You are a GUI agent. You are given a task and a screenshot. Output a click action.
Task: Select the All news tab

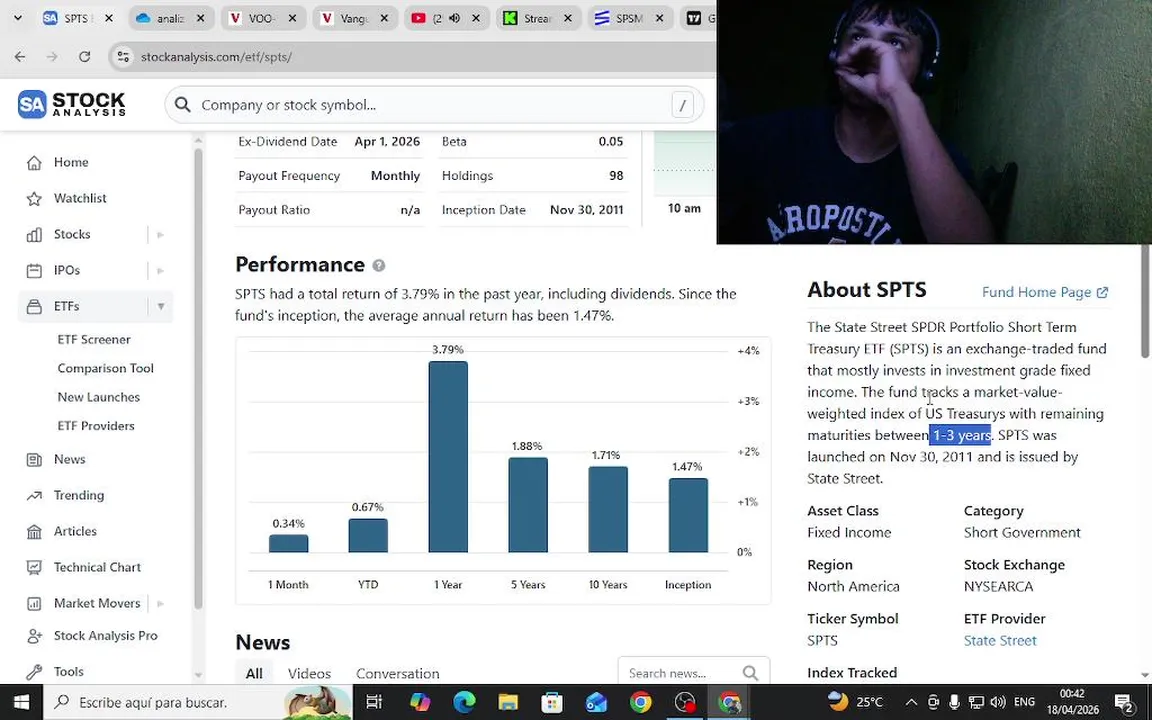pyautogui.click(x=254, y=674)
